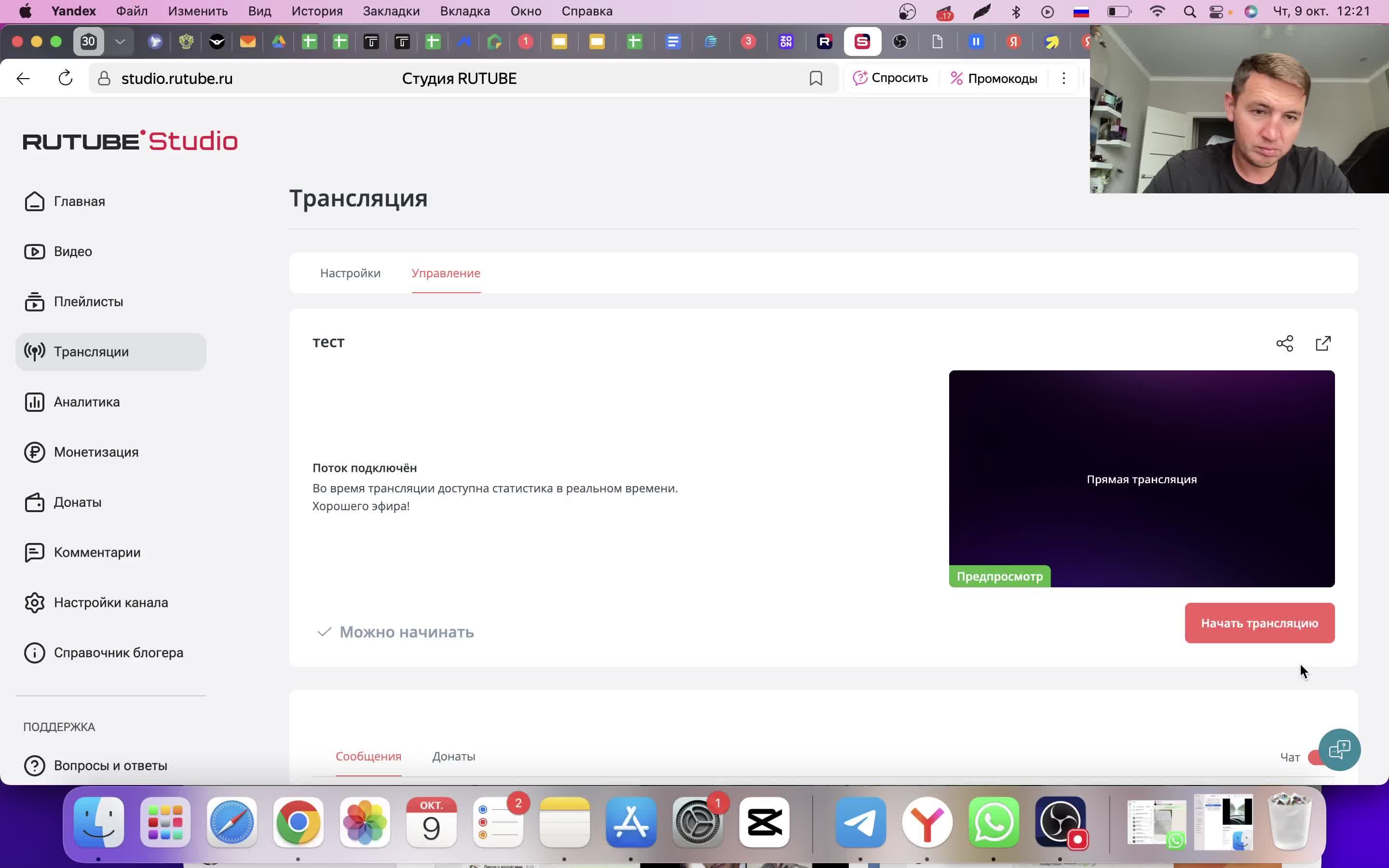Viewport: 1389px width, 868px height.
Task: Go to Аналитика section
Action: 86,402
